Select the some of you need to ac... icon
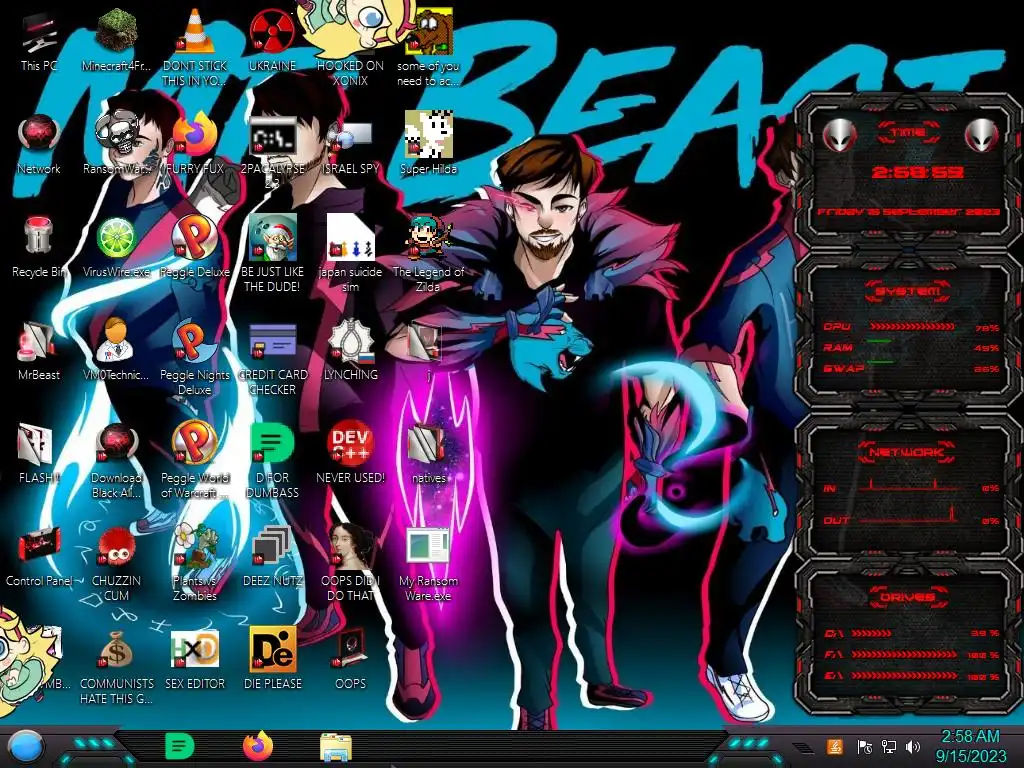 pyautogui.click(x=428, y=32)
